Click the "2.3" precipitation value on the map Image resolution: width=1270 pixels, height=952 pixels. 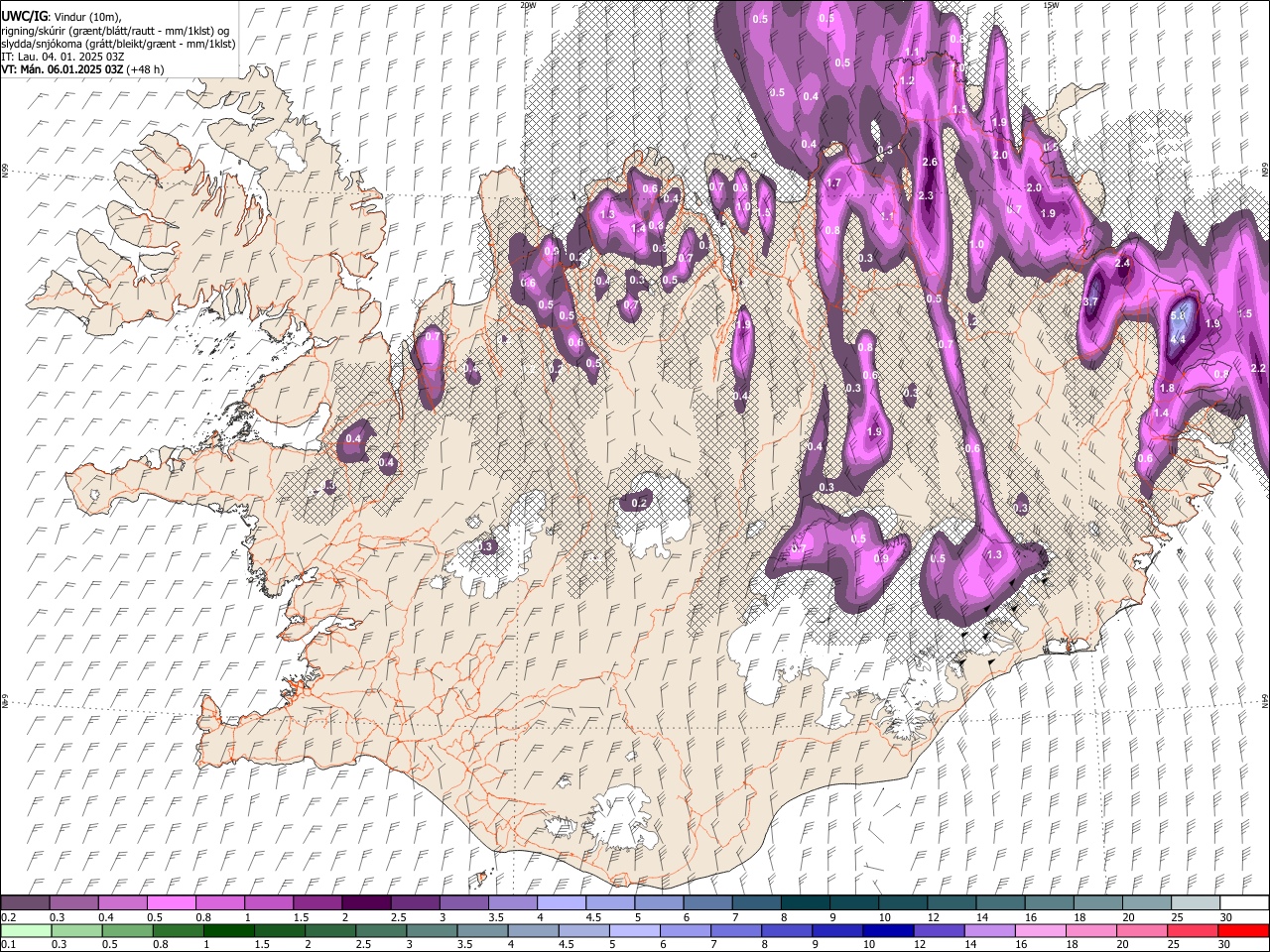pos(926,196)
